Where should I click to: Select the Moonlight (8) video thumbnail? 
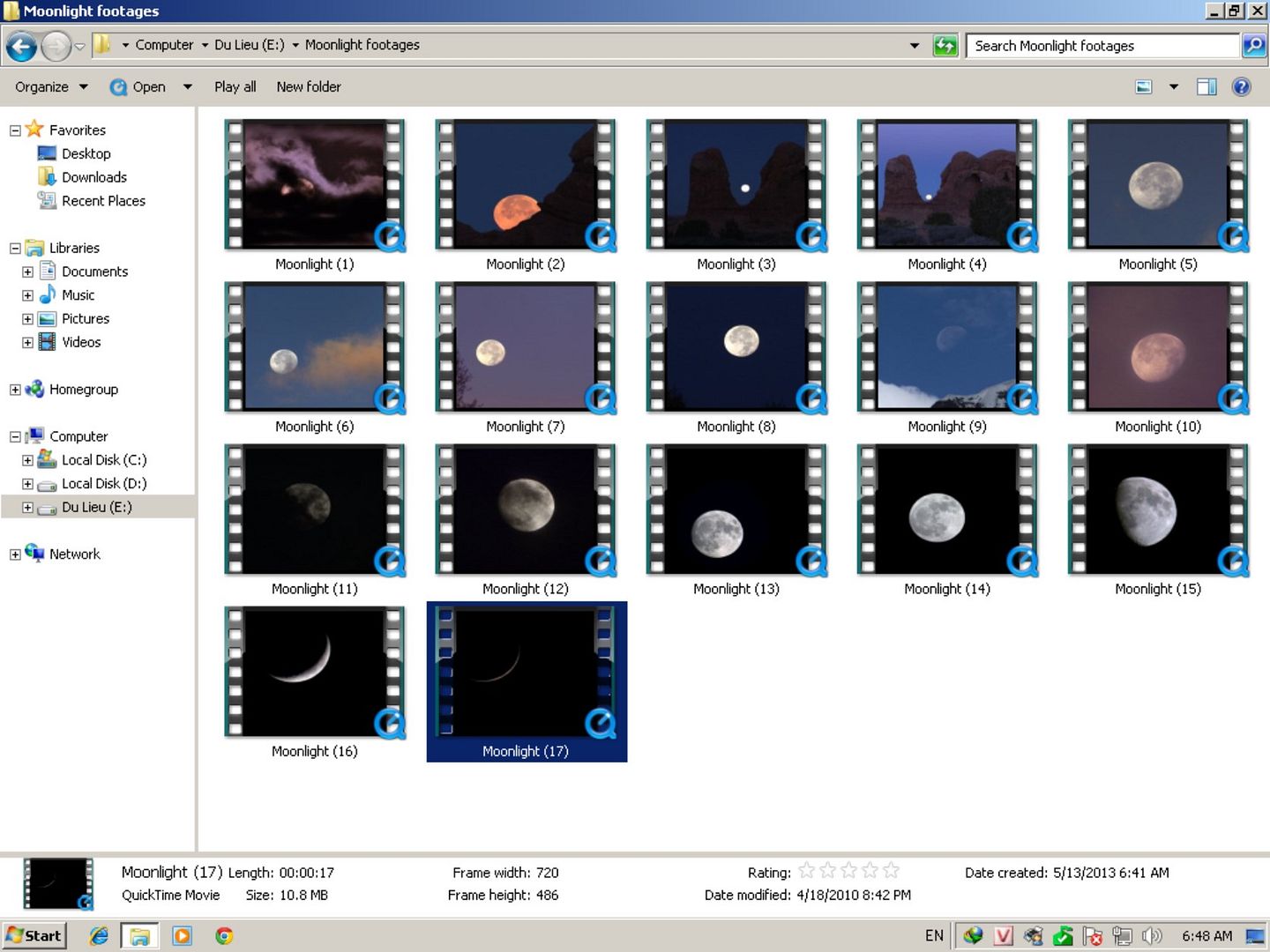[736, 347]
